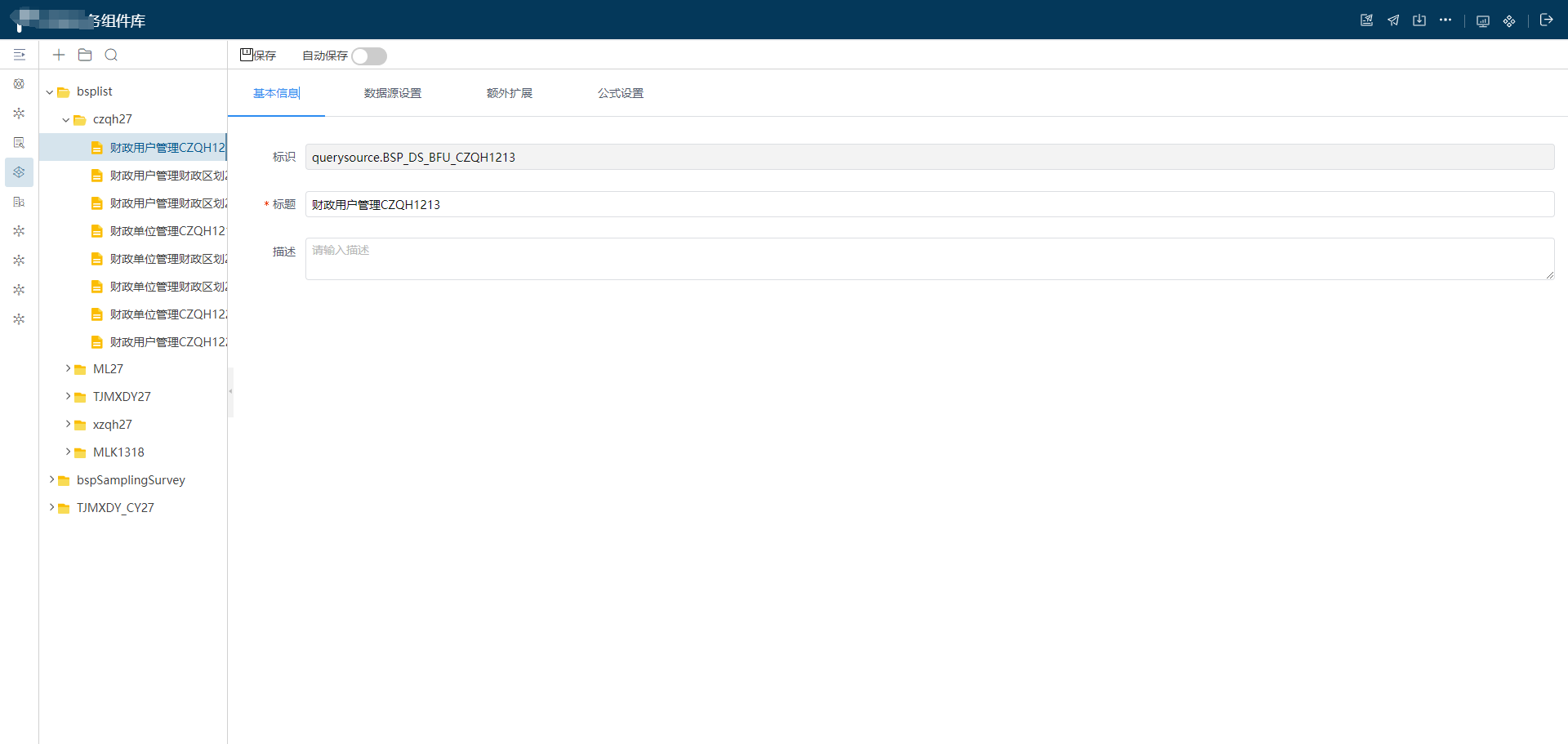Viewport: 1568px width, 744px height.
Task: Expand the bspSamplingSurvey folder chevron
Action: click(x=51, y=480)
